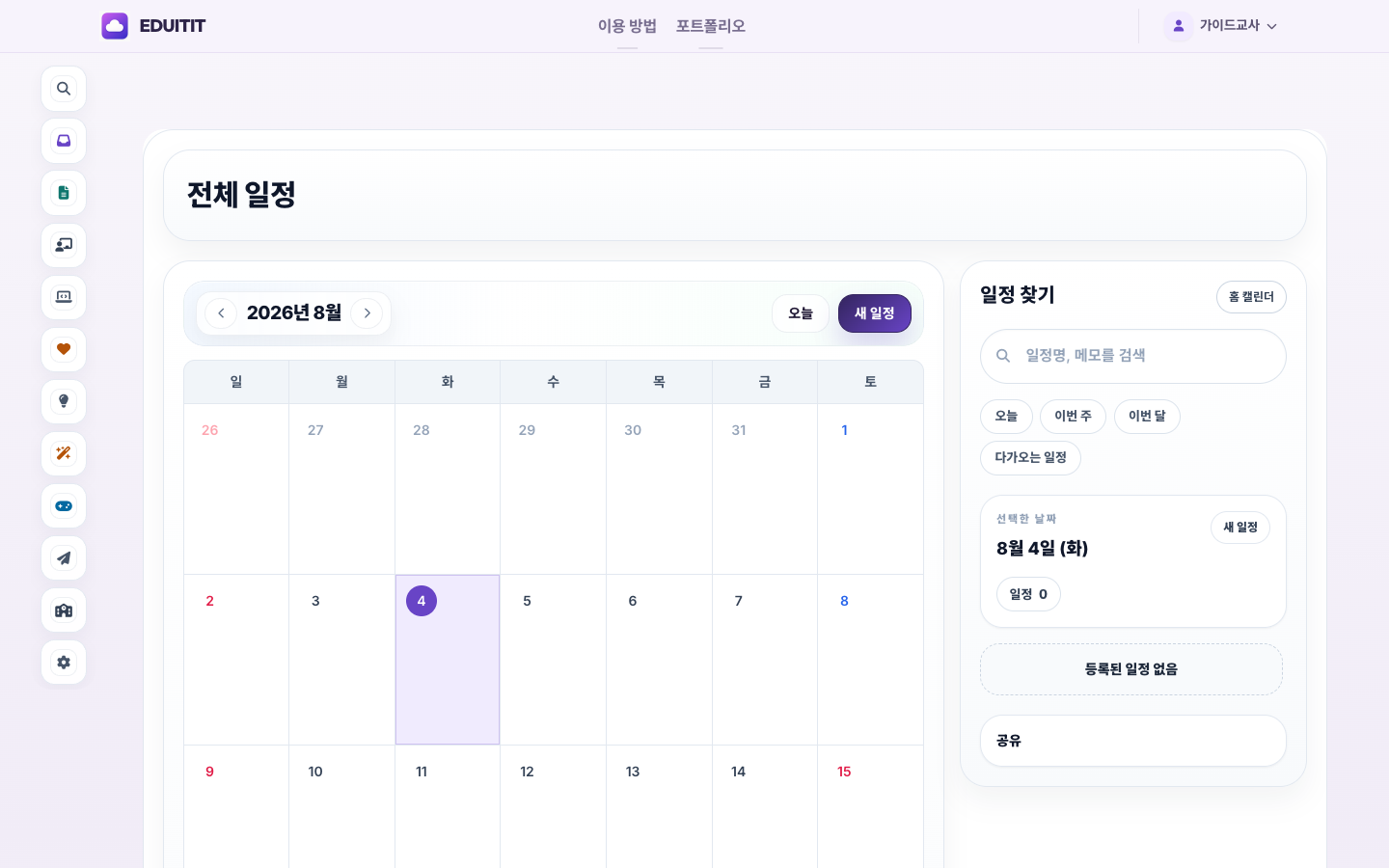Click 새 일정 in the selected date card
Image resolution: width=1389 pixels, height=868 pixels.
(1240, 528)
